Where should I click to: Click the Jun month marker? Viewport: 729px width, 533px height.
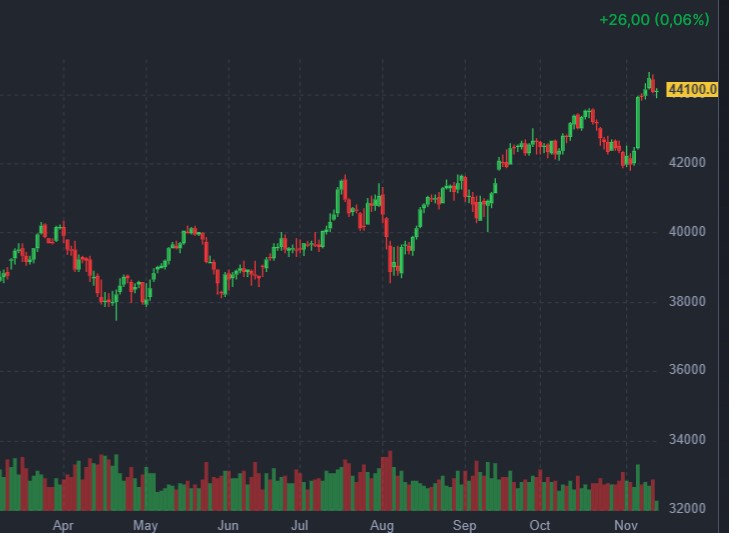pyautogui.click(x=228, y=524)
